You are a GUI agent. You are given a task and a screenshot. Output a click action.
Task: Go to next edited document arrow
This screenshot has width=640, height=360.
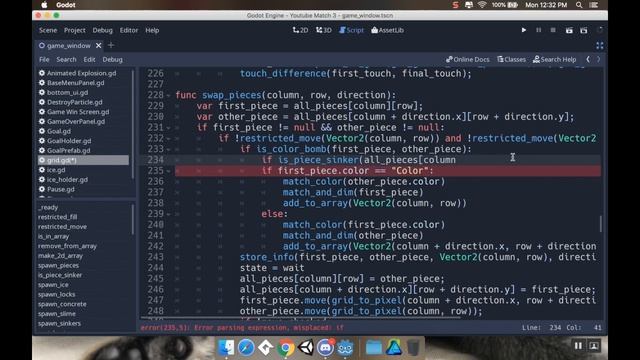tap(599, 60)
